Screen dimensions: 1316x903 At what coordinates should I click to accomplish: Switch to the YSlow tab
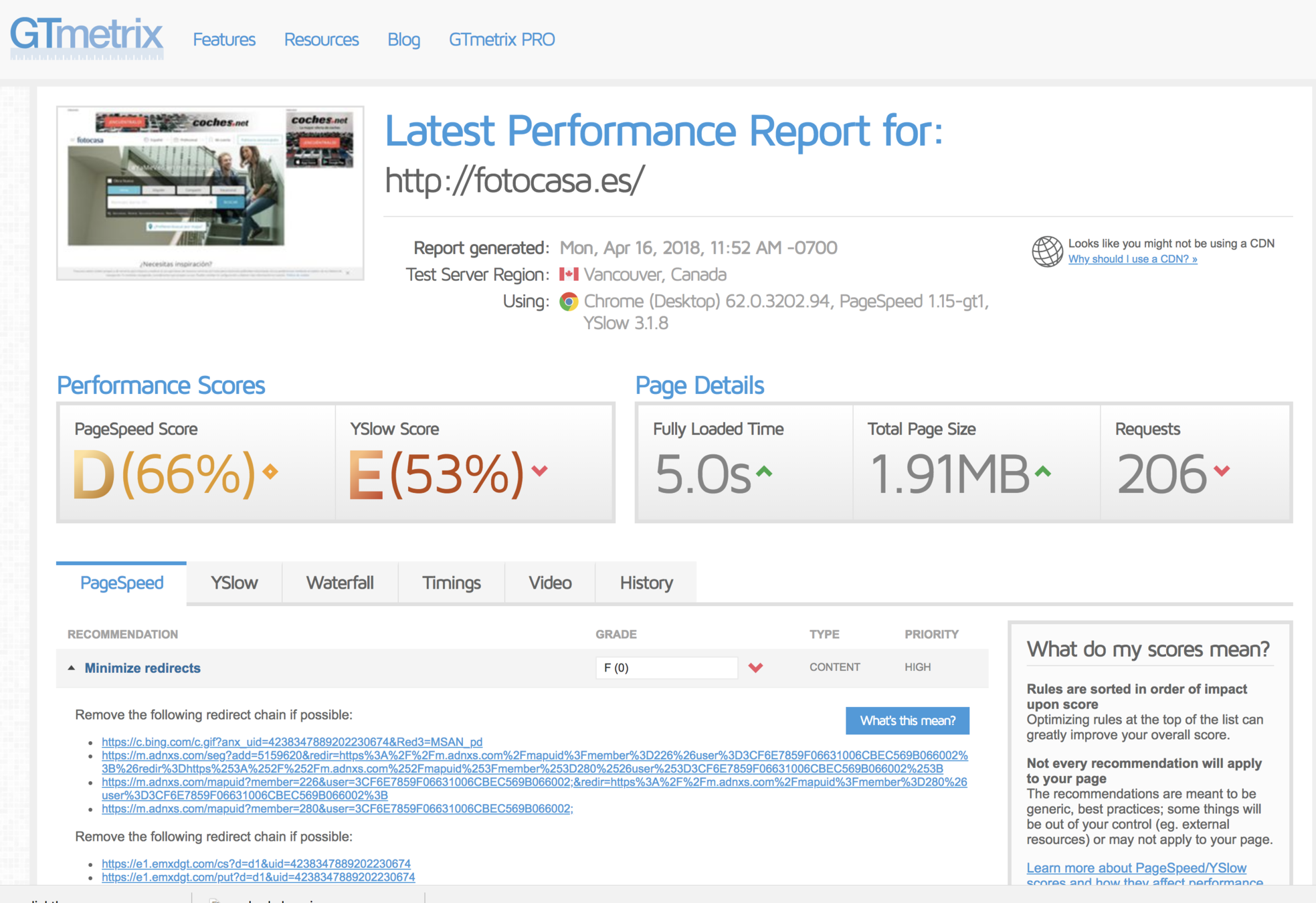click(x=234, y=583)
